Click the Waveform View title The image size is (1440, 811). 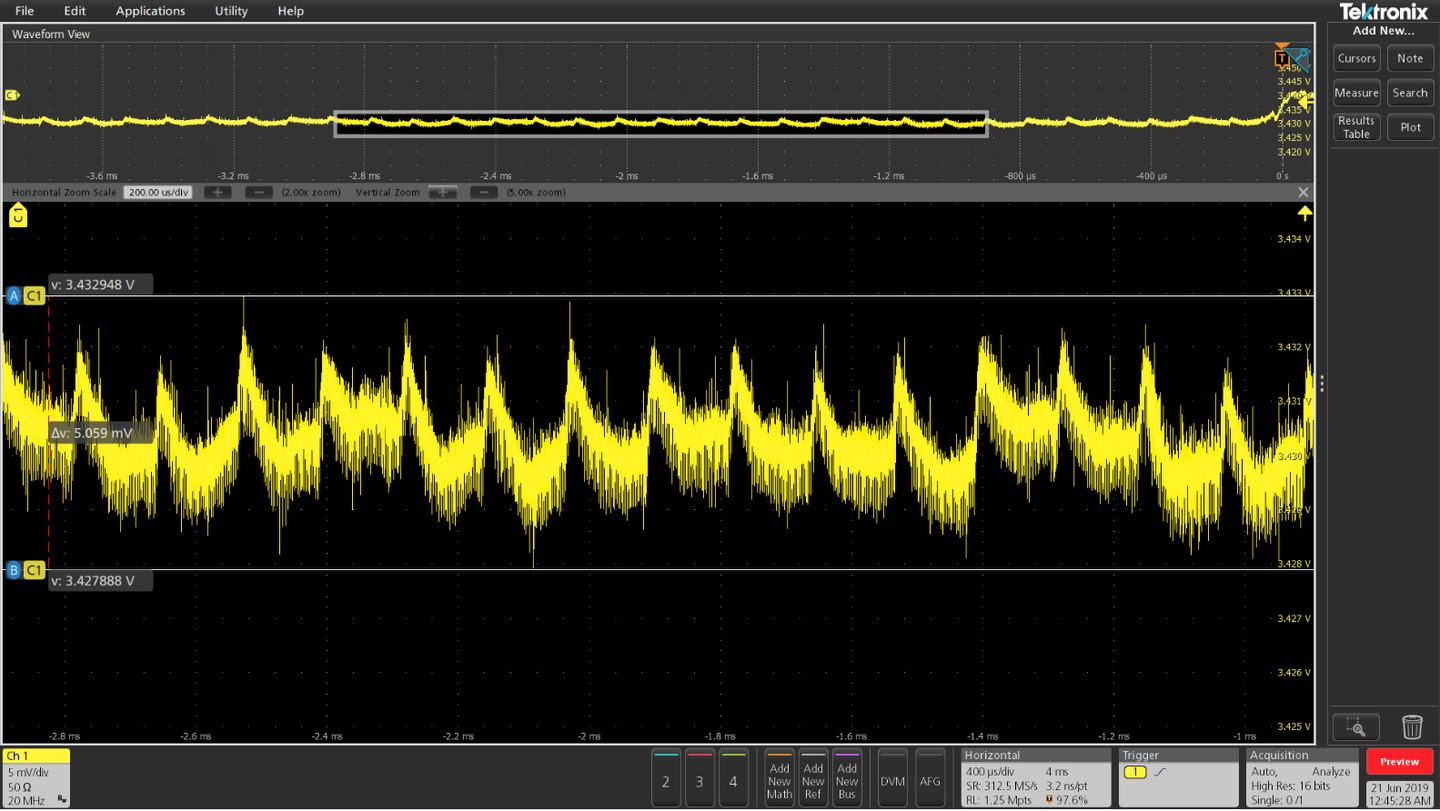point(51,34)
